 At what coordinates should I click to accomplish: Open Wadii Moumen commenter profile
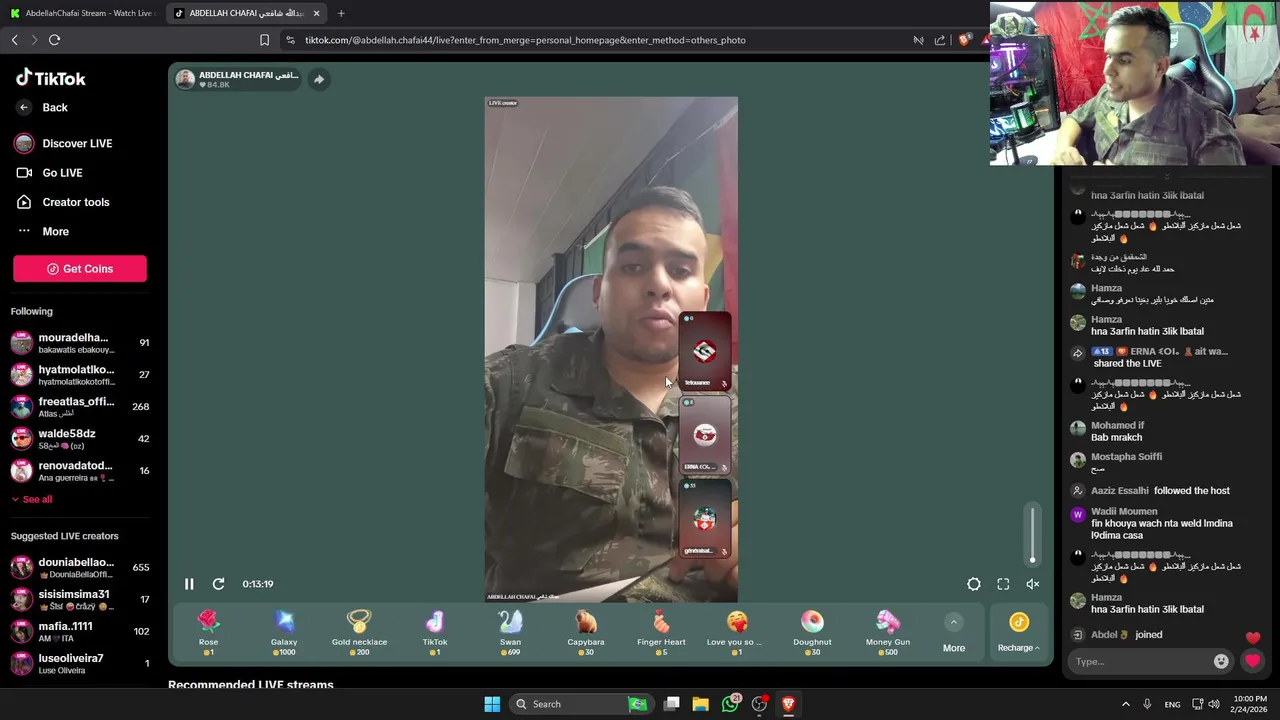(1124, 511)
